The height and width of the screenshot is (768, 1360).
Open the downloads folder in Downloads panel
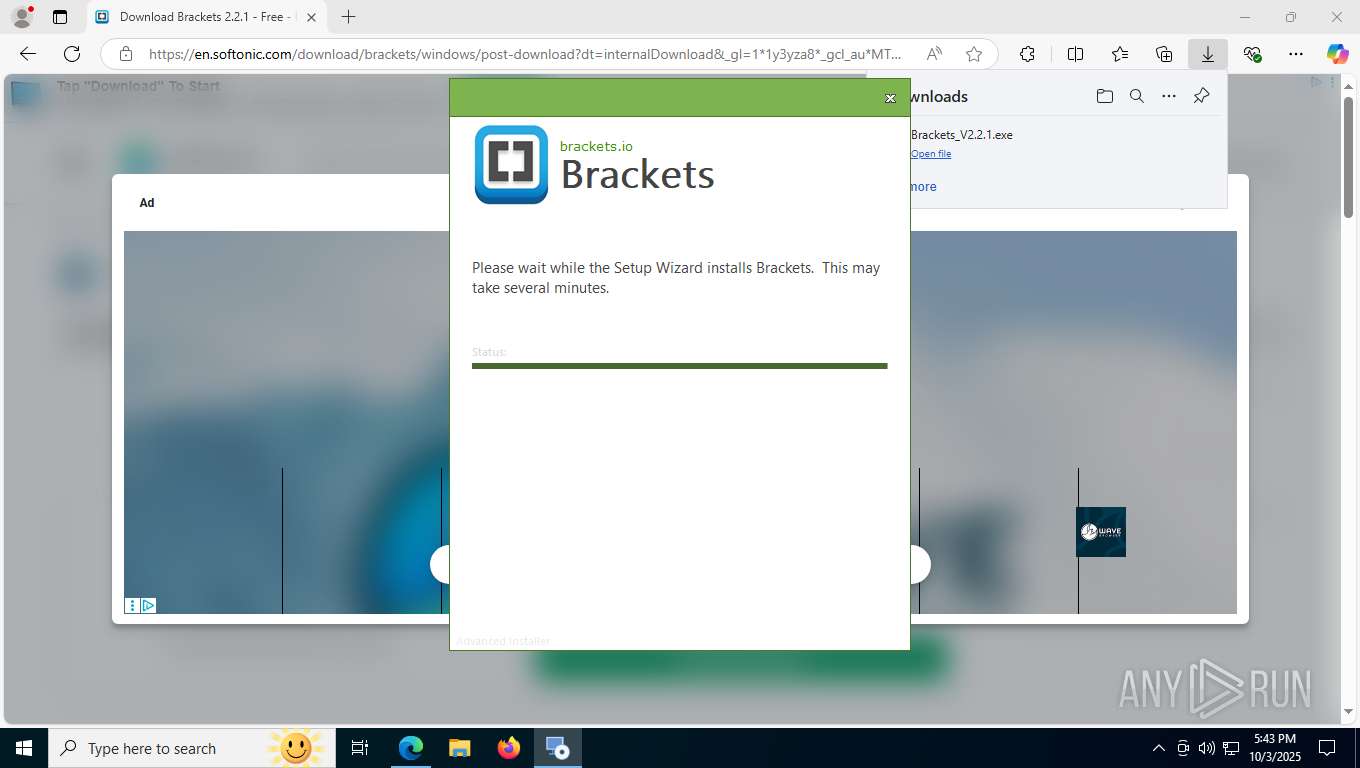[x=1104, y=96]
